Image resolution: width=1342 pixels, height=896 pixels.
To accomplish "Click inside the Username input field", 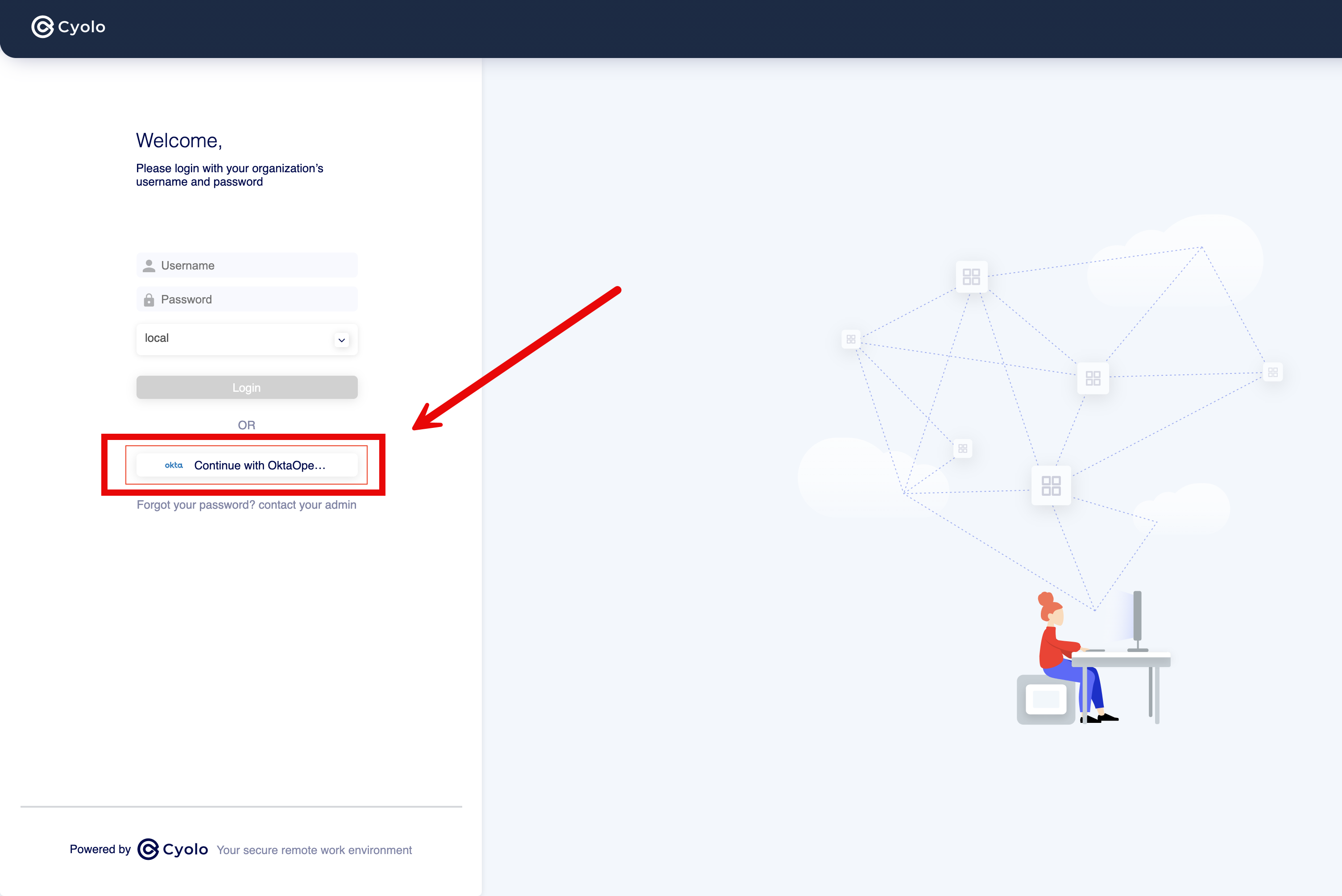I will tap(247, 265).
